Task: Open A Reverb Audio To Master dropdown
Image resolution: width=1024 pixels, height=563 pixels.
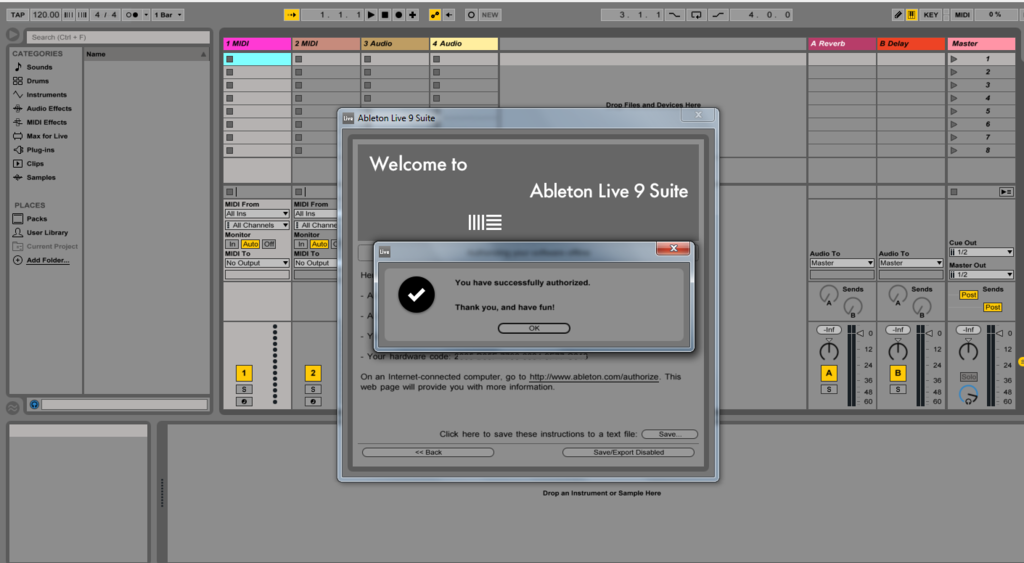Action: coord(842,263)
